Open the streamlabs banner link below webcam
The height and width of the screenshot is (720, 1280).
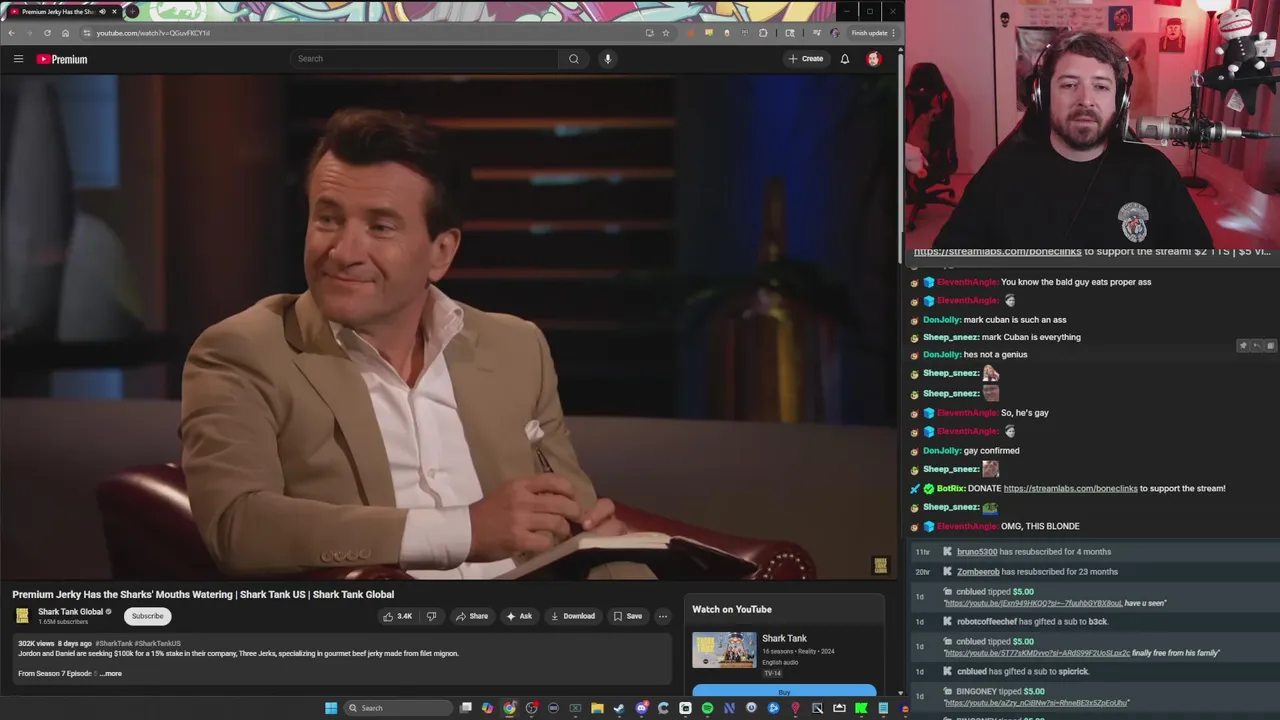997,252
